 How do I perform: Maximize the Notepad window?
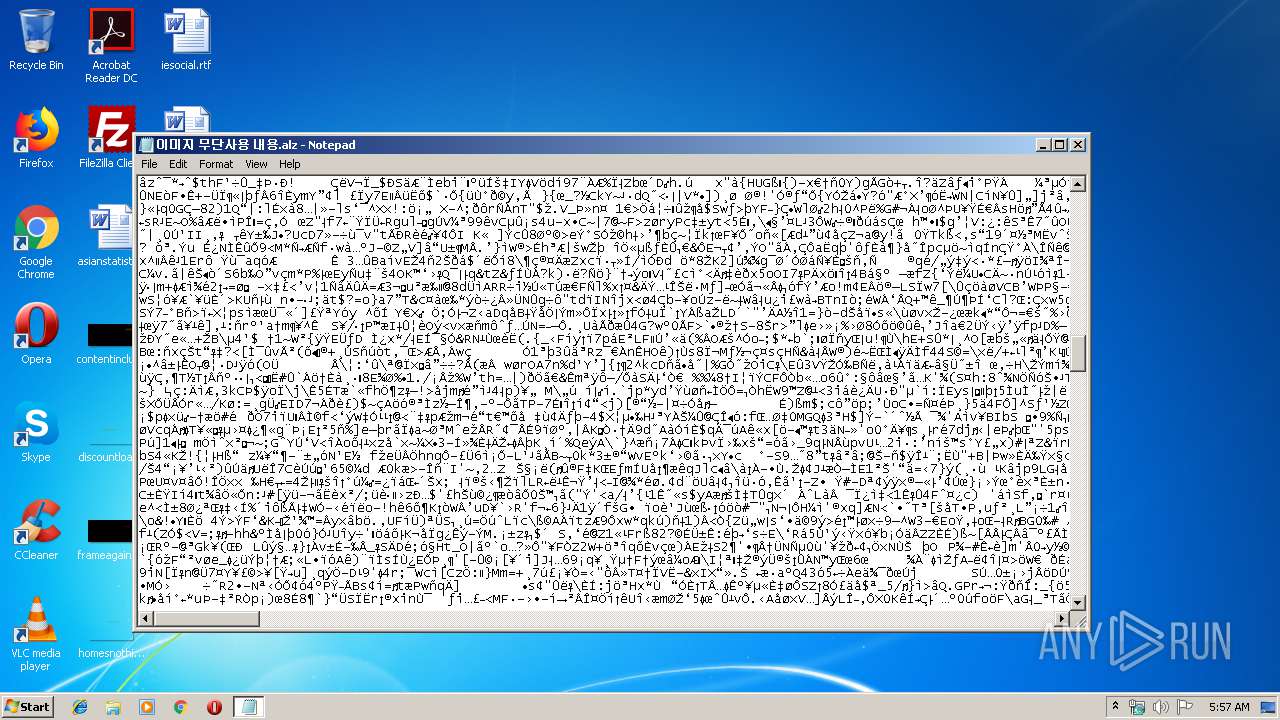(1060, 145)
